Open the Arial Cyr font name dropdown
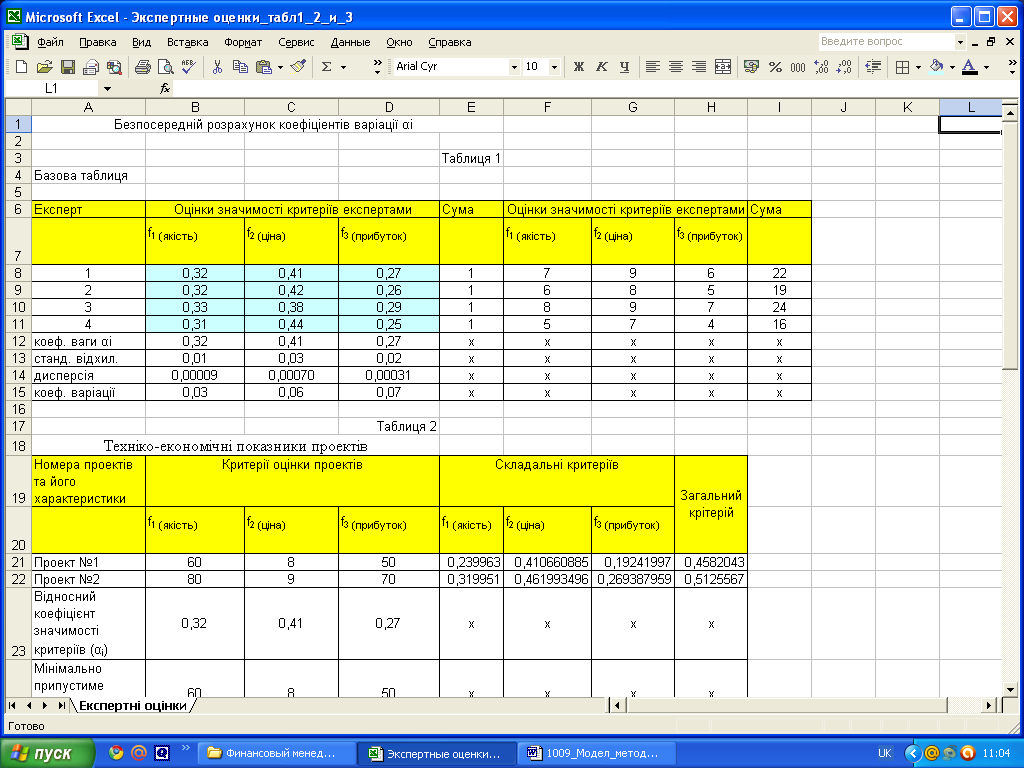The width and height of the screenshot is (1024, 768). tap(514, 67)
